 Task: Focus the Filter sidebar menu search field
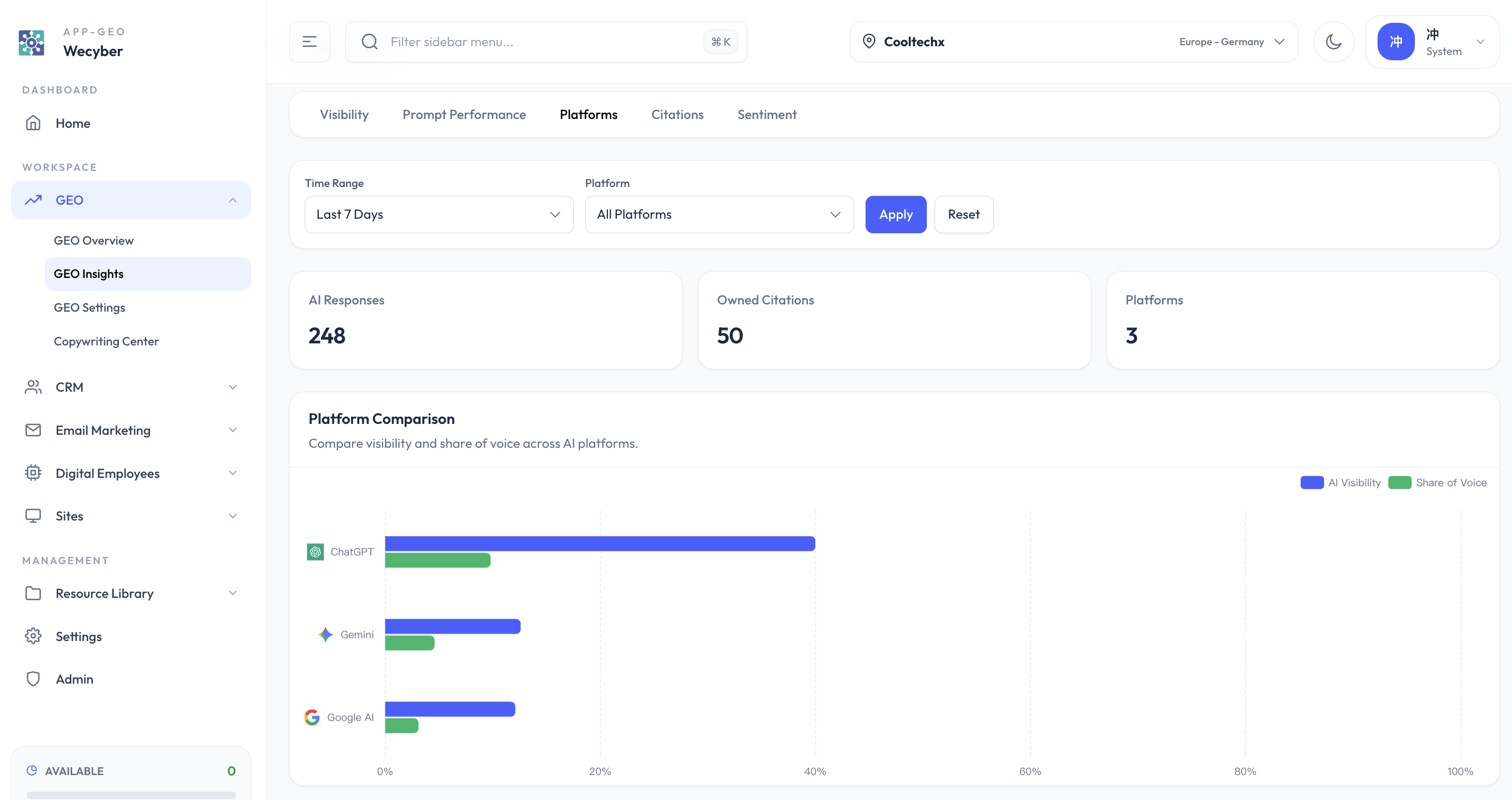pyautogui.click(x=546, y=42)
